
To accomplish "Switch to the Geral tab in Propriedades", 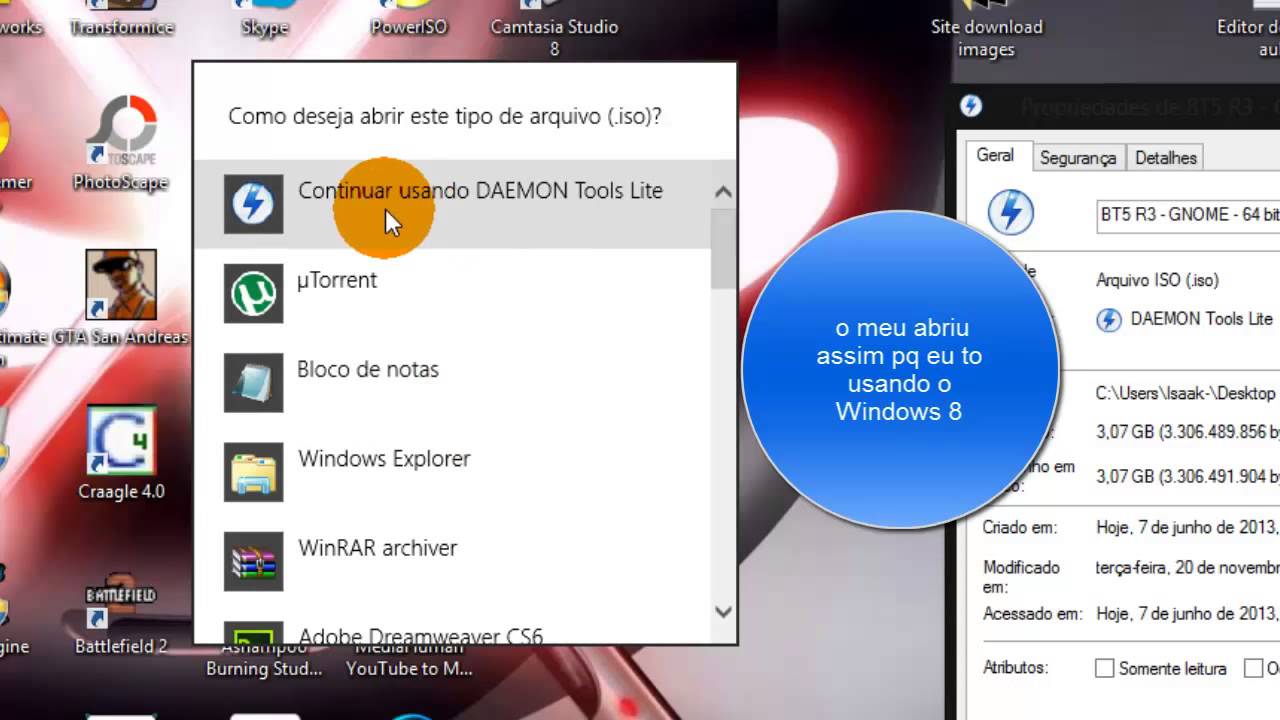I will [x=995, y=156].
